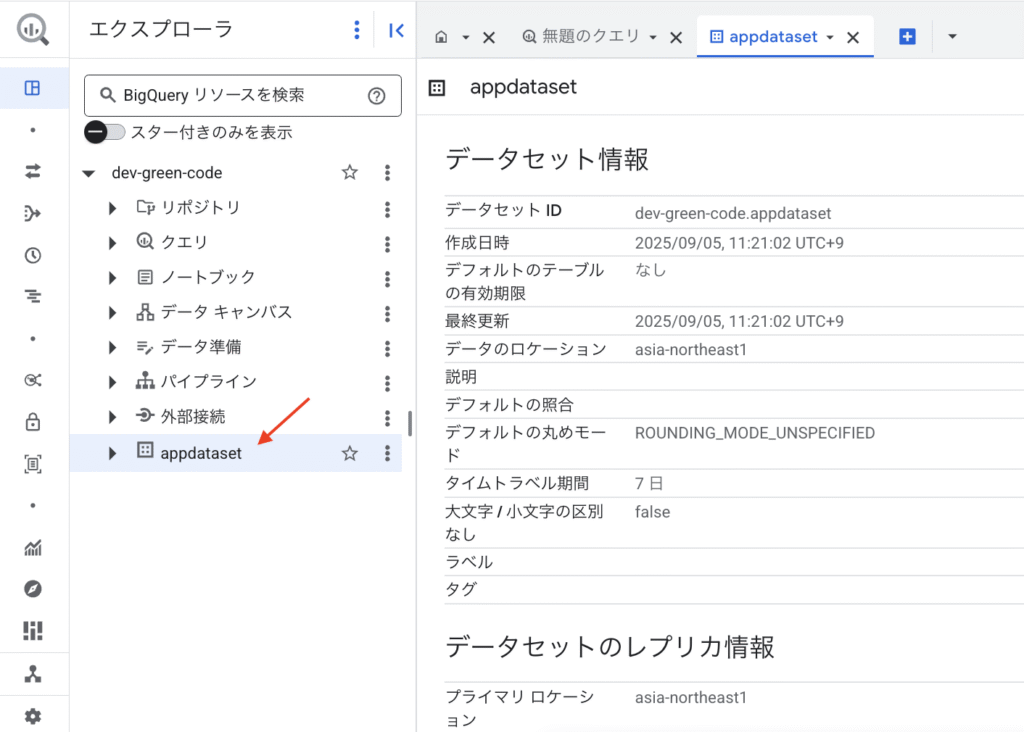1024x732 pixels.
Task: Open the settings gear in left sidebar
Action: tap(33, 716)
